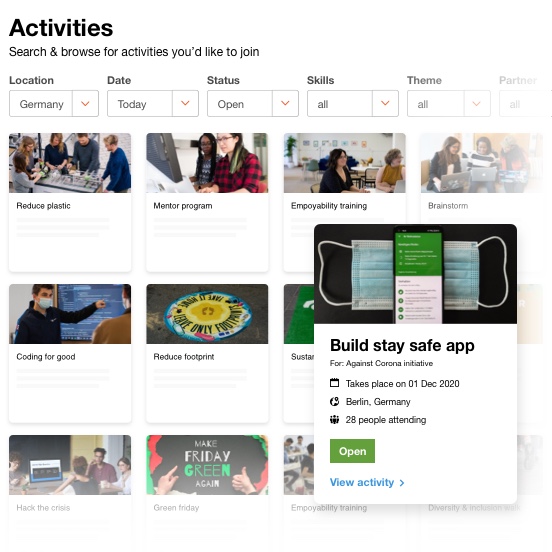Screen dimensions: 552x552
Task: Select the Reduce footprint card
Action: click(x=207, y=353)
